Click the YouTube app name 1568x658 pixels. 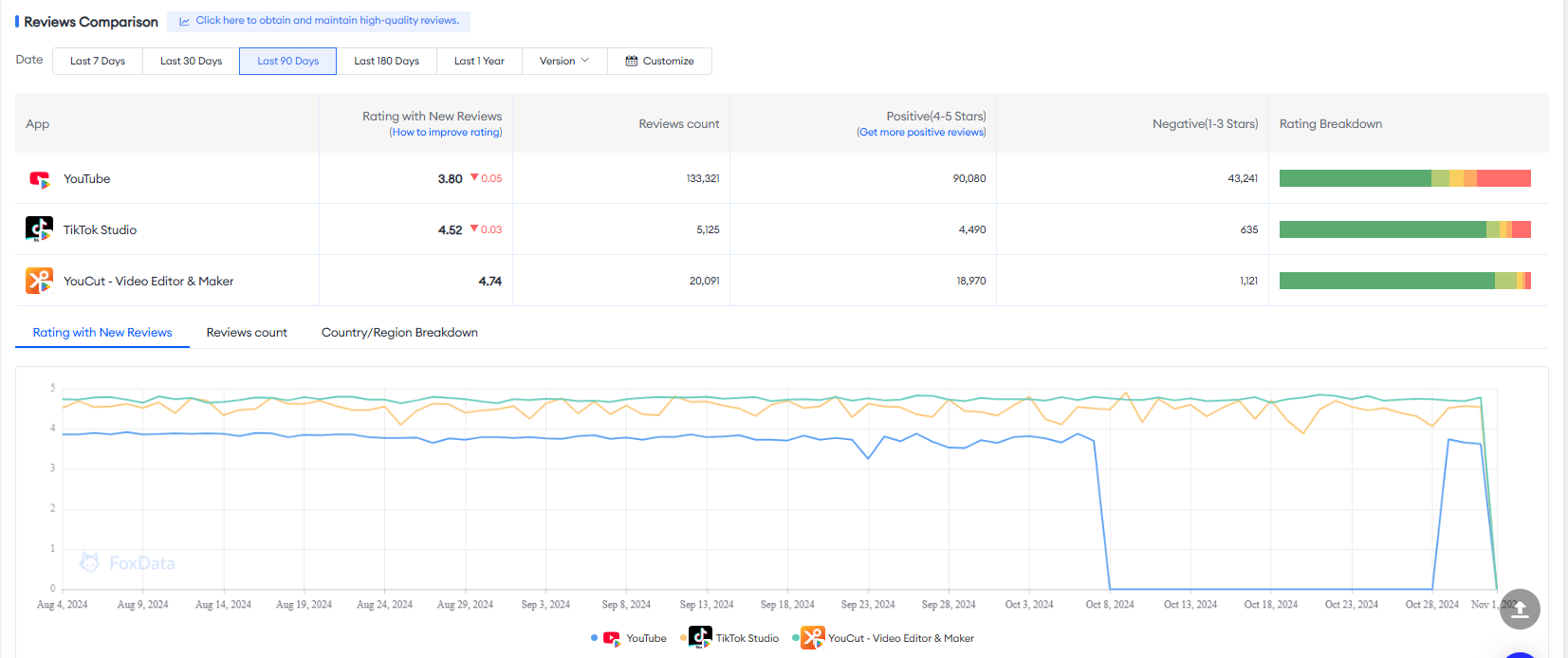pos(86,179)
